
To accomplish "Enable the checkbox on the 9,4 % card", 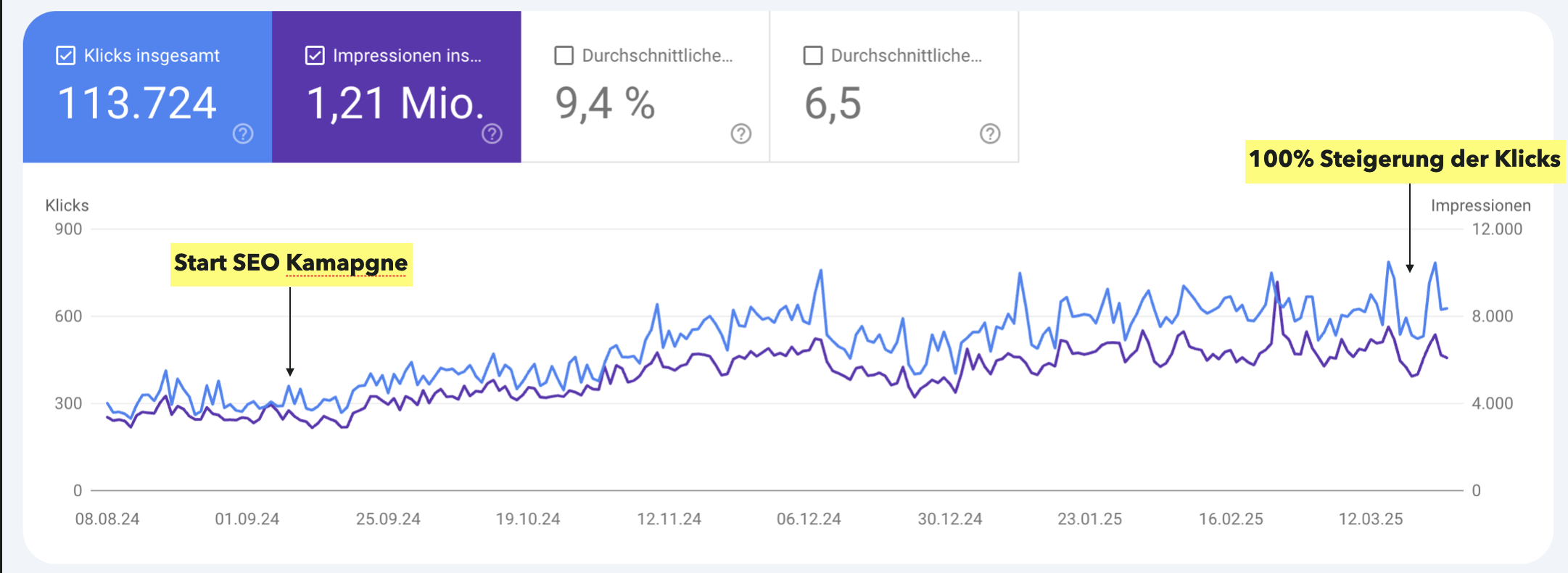I will [564, 56].
